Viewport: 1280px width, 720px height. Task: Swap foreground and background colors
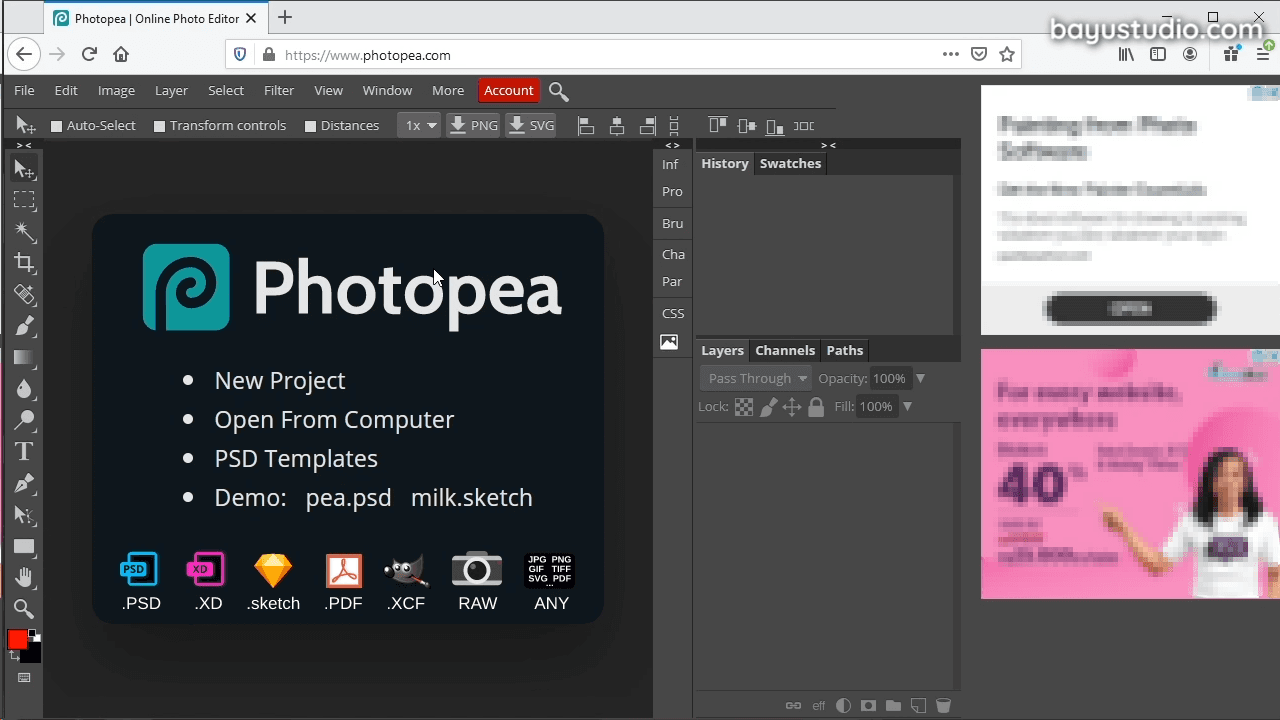coord(14,656)
